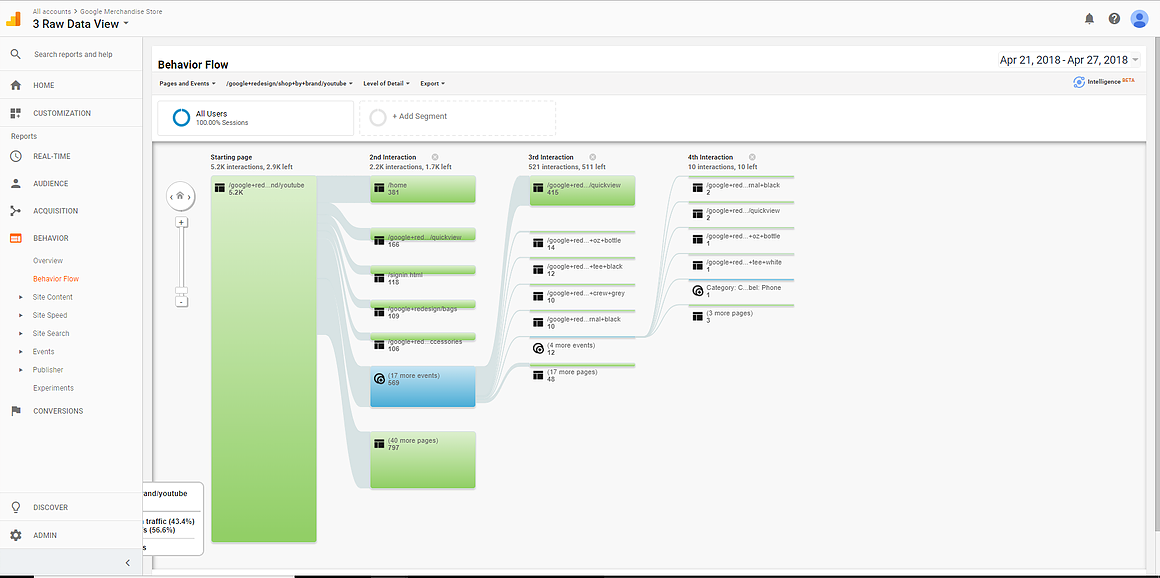Select Behavior Flow in the sidebar

click(x=55, y=279)
